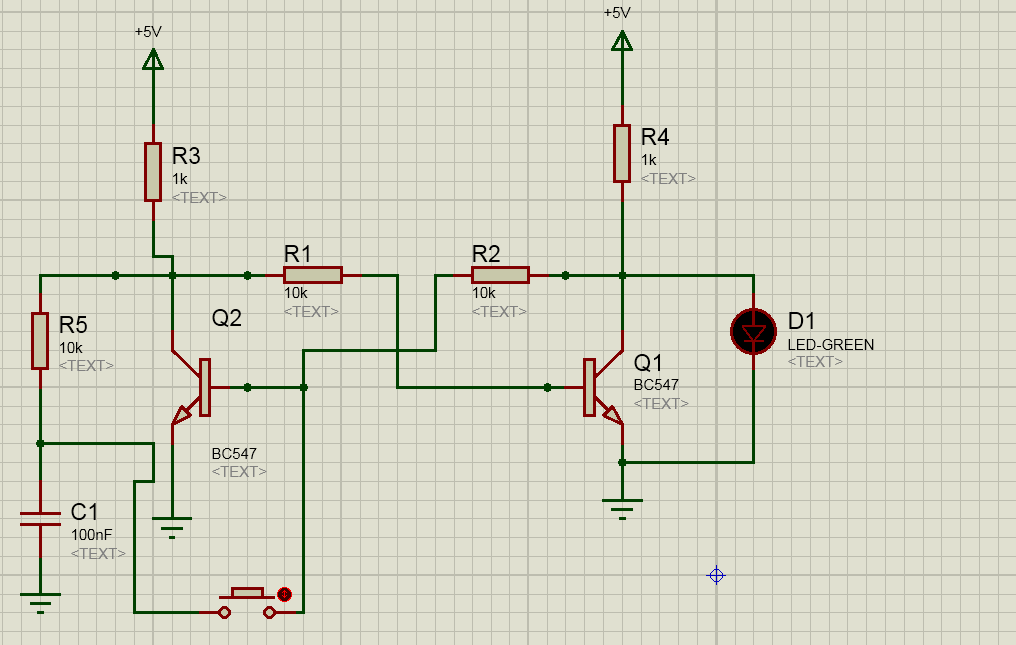The image size is (1016, 645).
Task: Select +5V power terminal above R4
Action: (622, 41)
